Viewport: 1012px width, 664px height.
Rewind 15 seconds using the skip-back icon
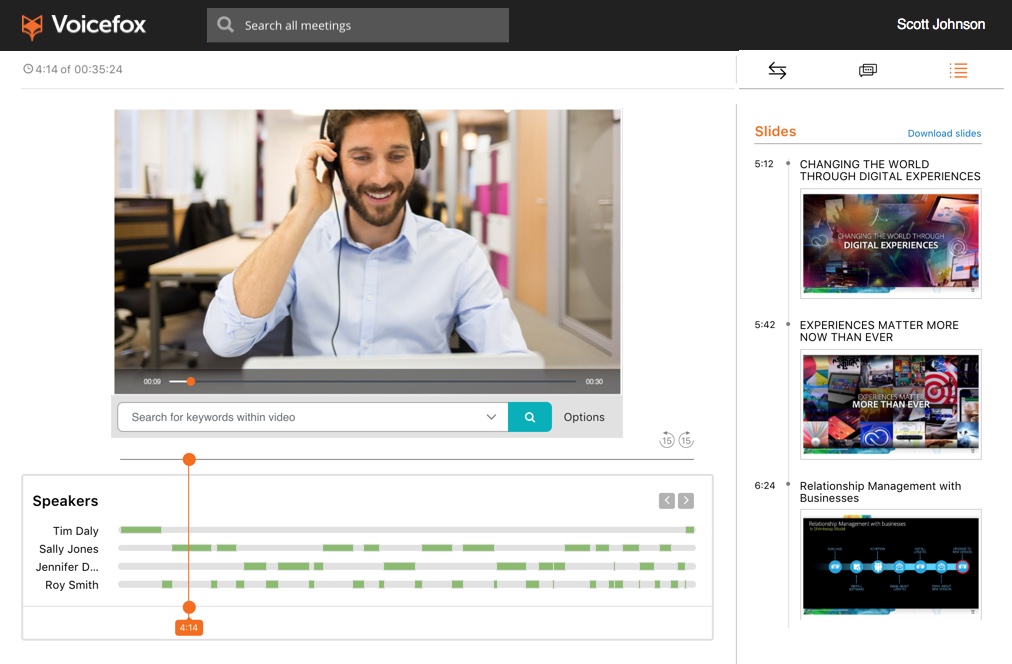(x=667, y=440)
